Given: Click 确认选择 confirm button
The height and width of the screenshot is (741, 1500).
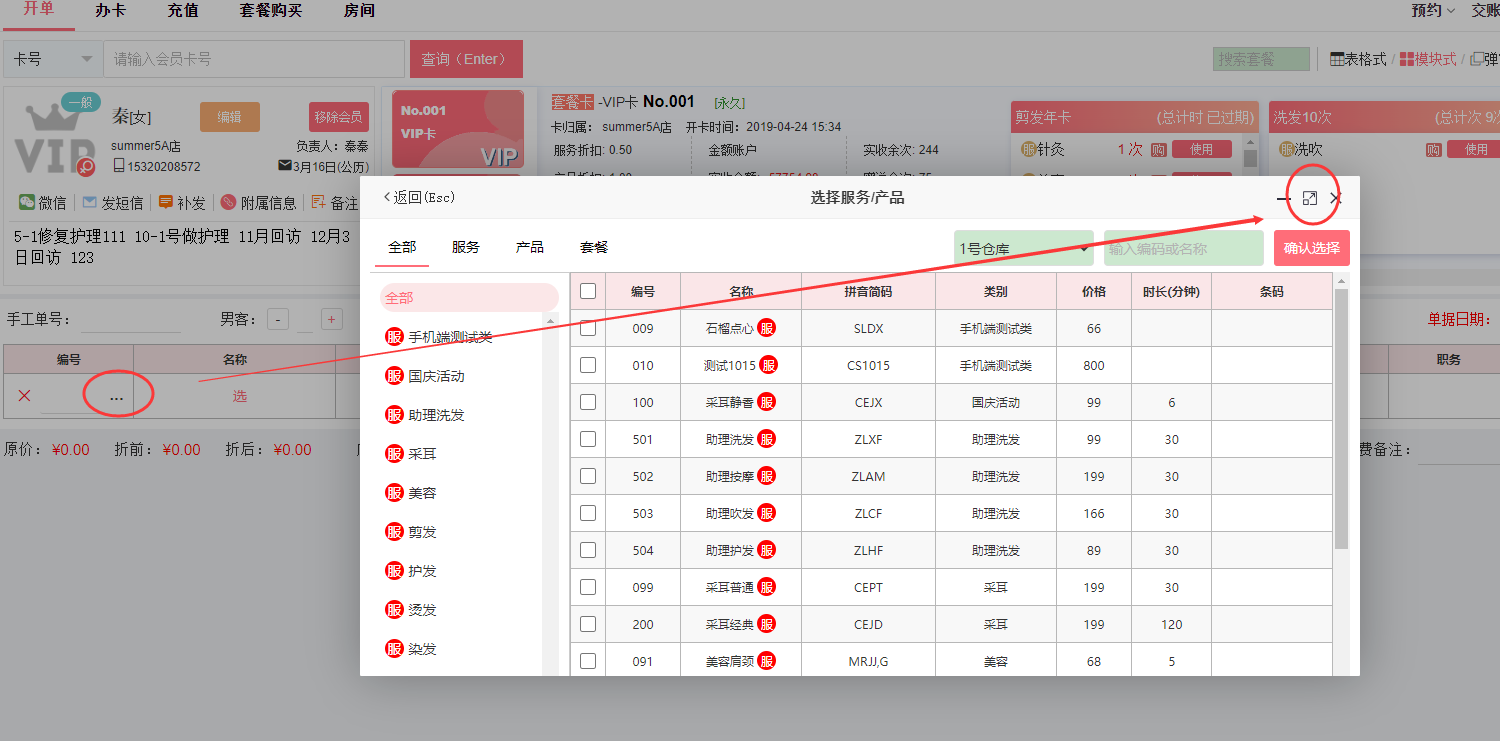Looking at the screenshot, I should tap(1312, 248).
